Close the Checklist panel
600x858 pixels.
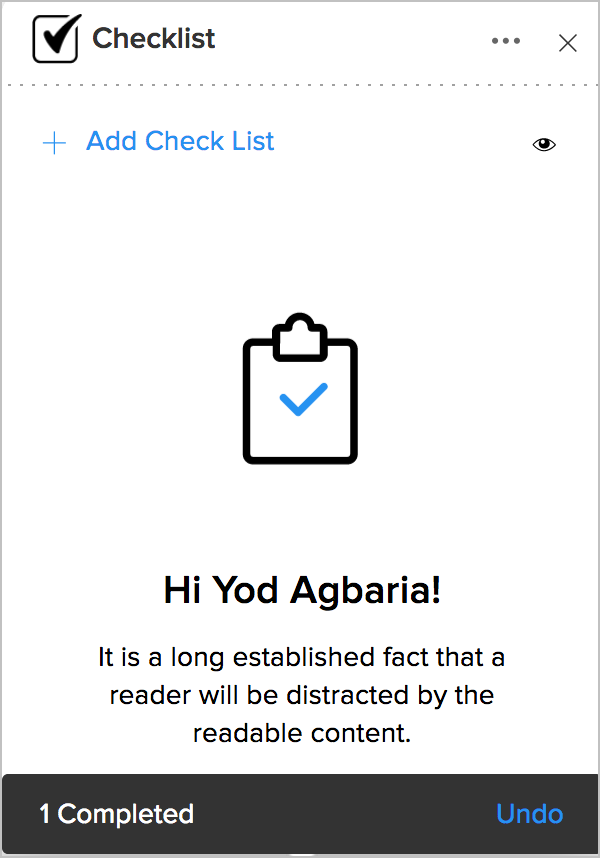(567, 43)
